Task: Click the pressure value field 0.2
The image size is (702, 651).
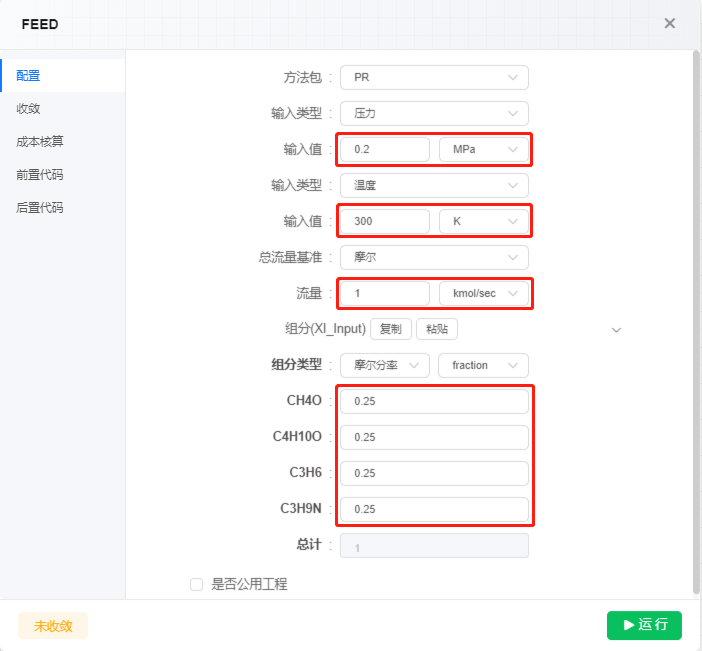Action: pos(385,150)
